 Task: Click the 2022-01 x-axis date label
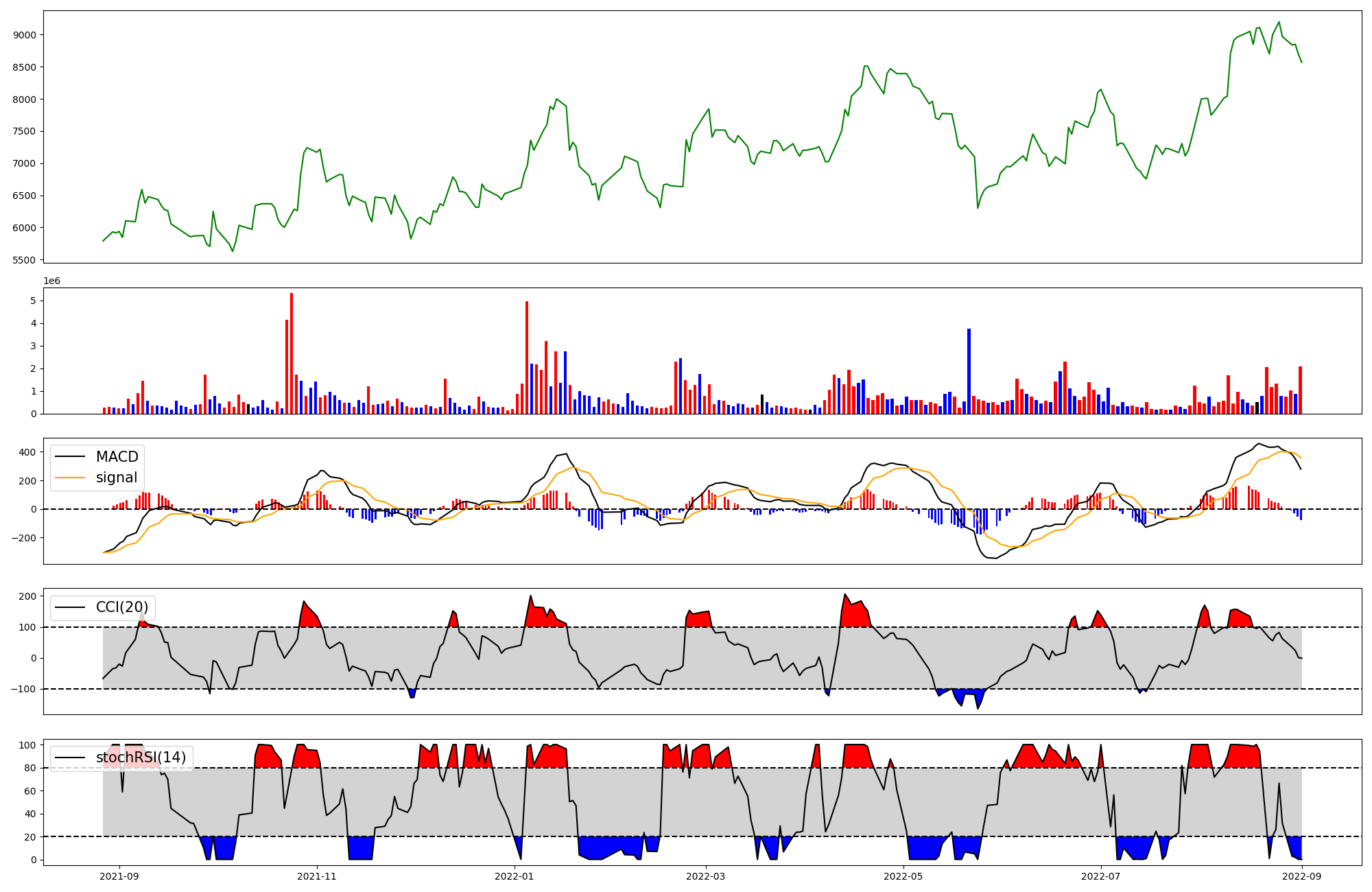tap(514, 876)
